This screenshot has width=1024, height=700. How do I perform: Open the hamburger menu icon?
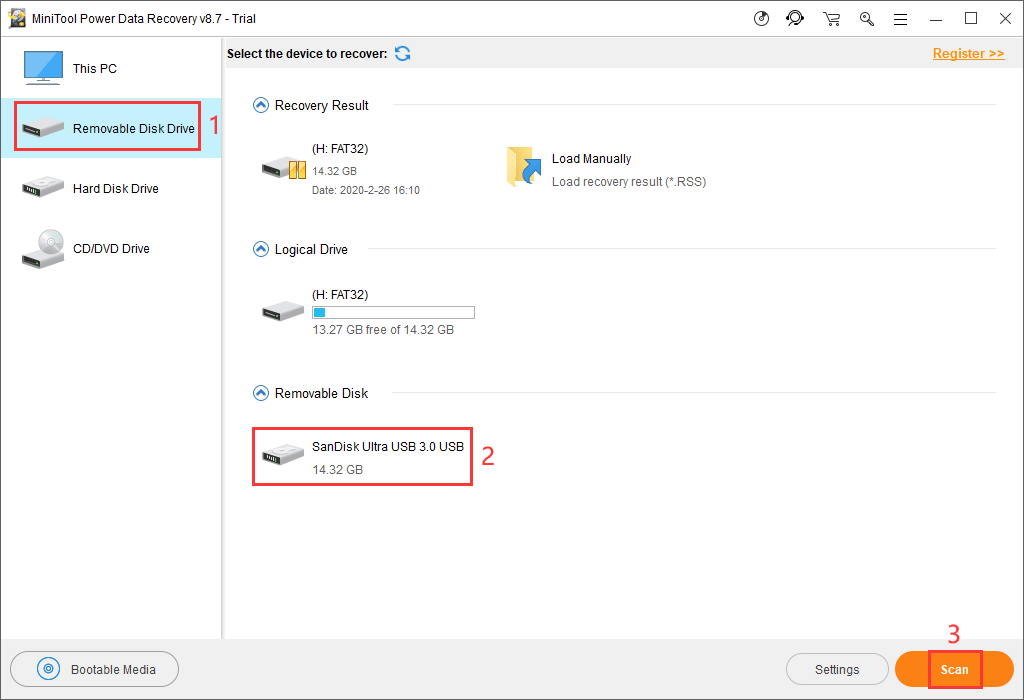tap(901, 20)
